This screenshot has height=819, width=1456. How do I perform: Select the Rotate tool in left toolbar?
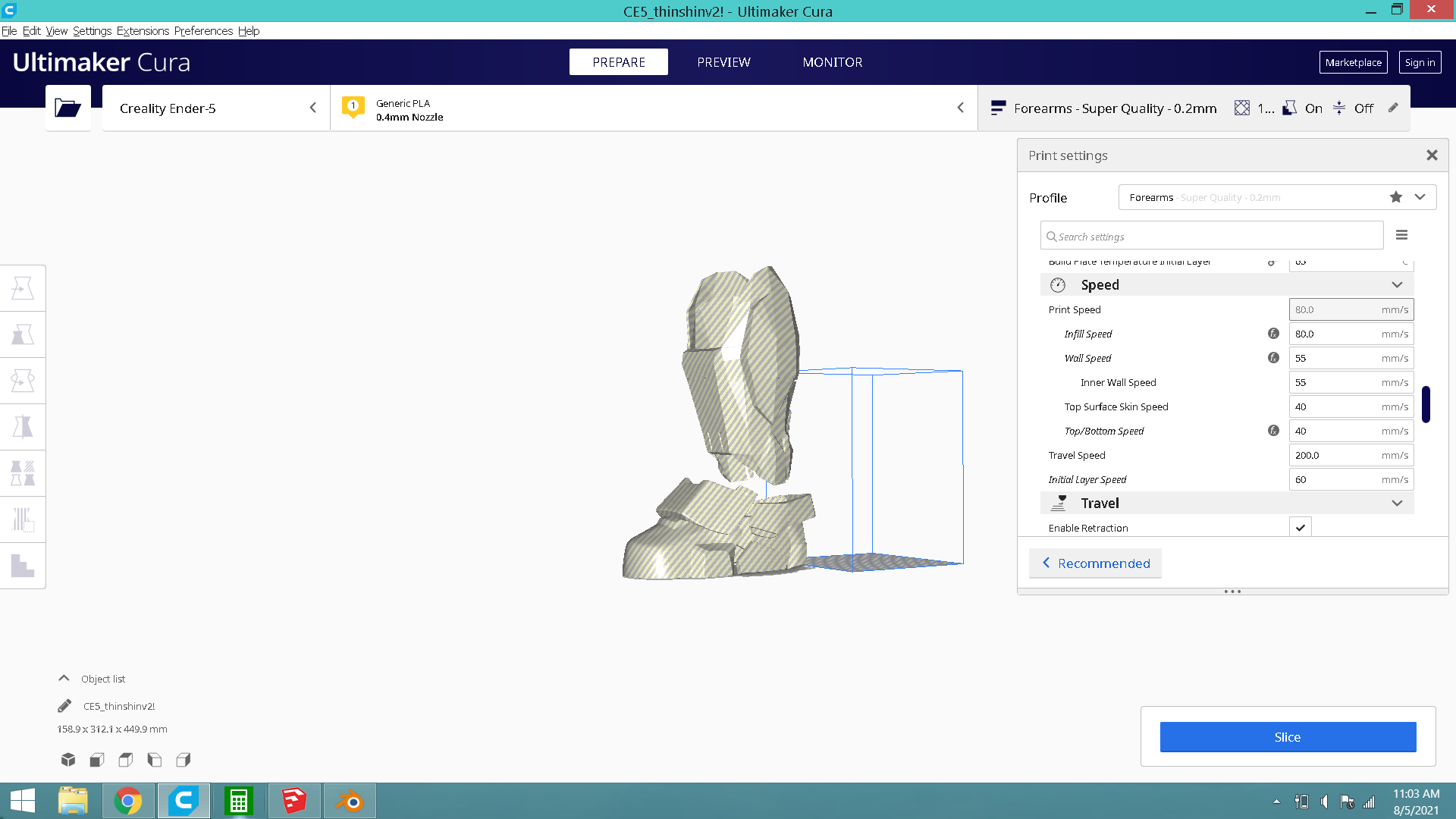(23, 381)
